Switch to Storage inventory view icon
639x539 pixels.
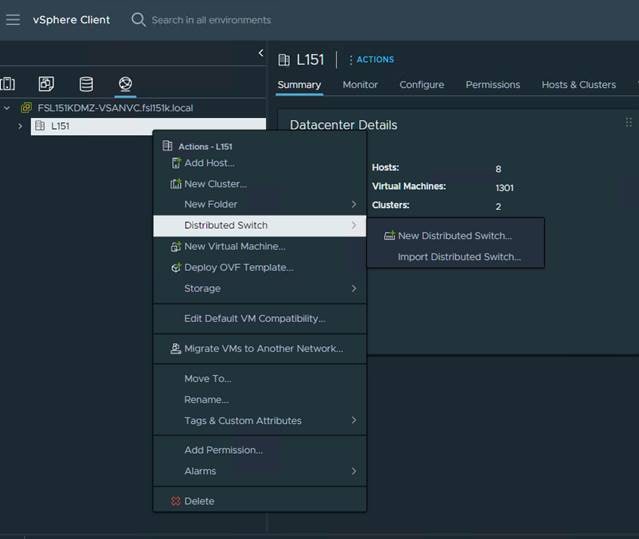(x=86, y=84)
